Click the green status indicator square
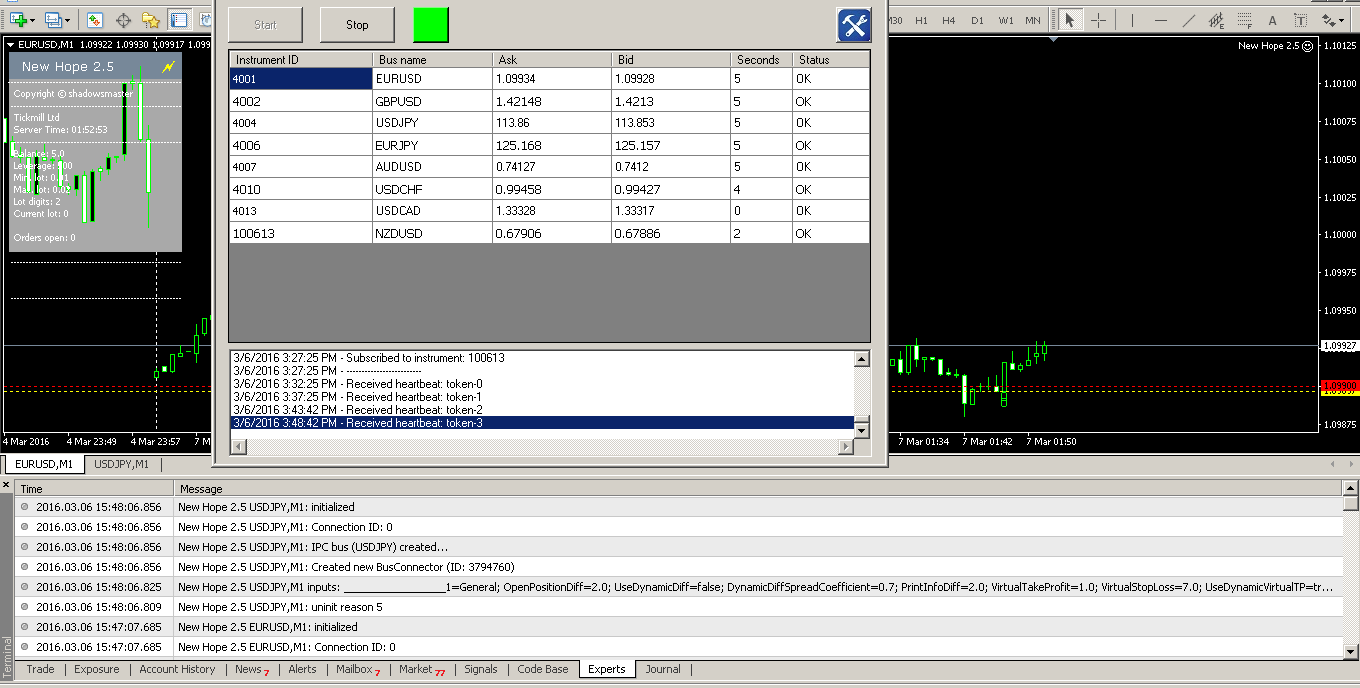Screen dimensions: 1360x688 click(x=431, y=25)
